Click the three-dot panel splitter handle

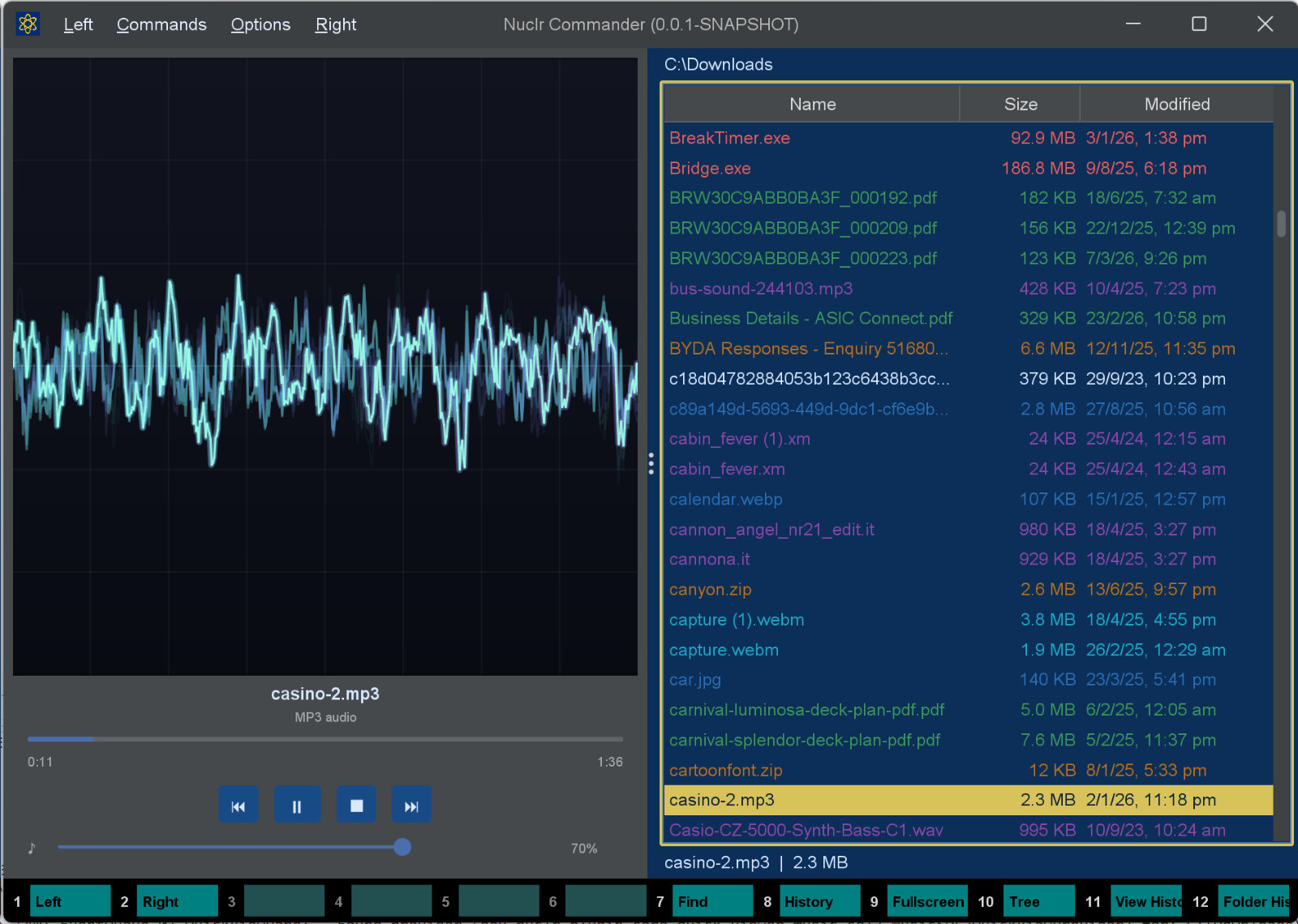[651, 463]
